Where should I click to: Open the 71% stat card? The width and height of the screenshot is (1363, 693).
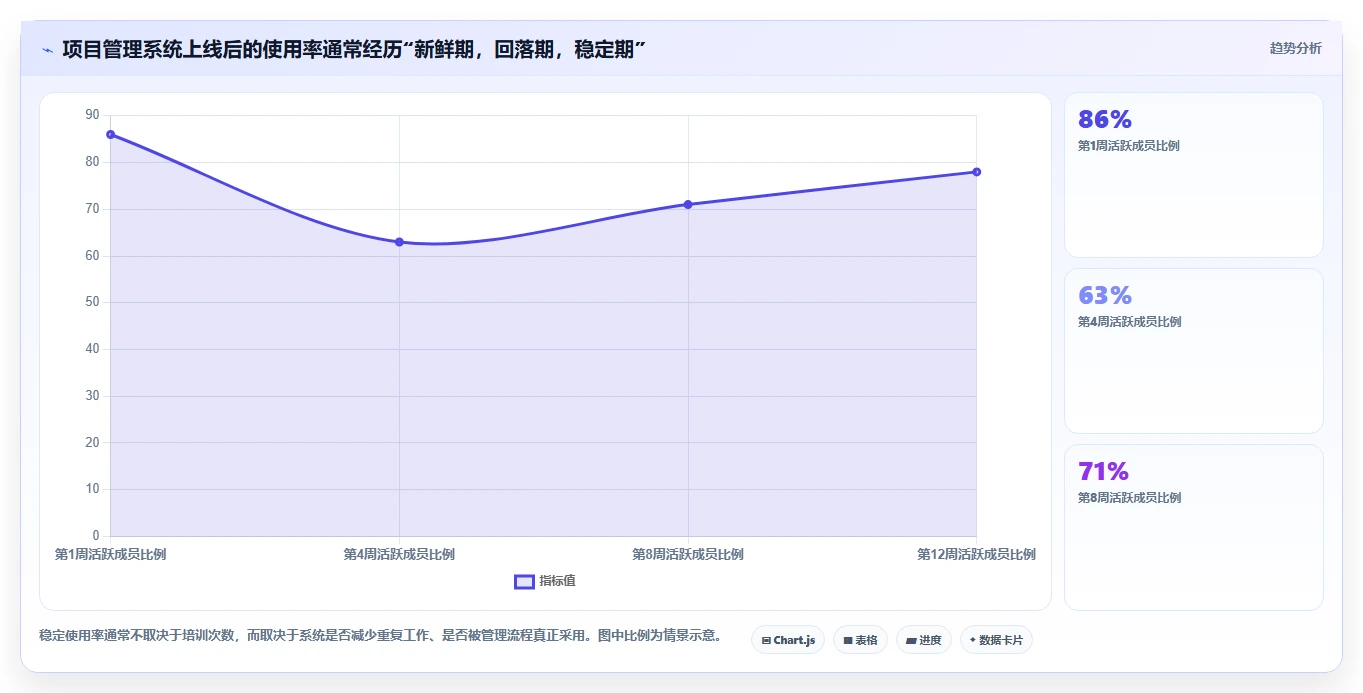point(1193,527)
